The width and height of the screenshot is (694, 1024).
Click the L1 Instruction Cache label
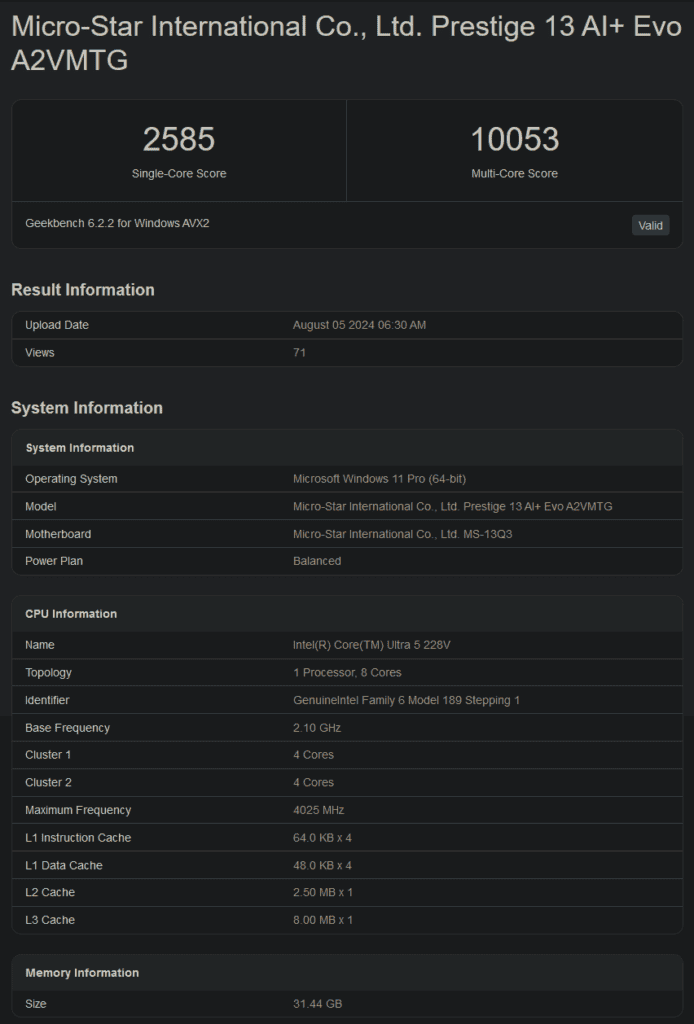tap(78, 838)
